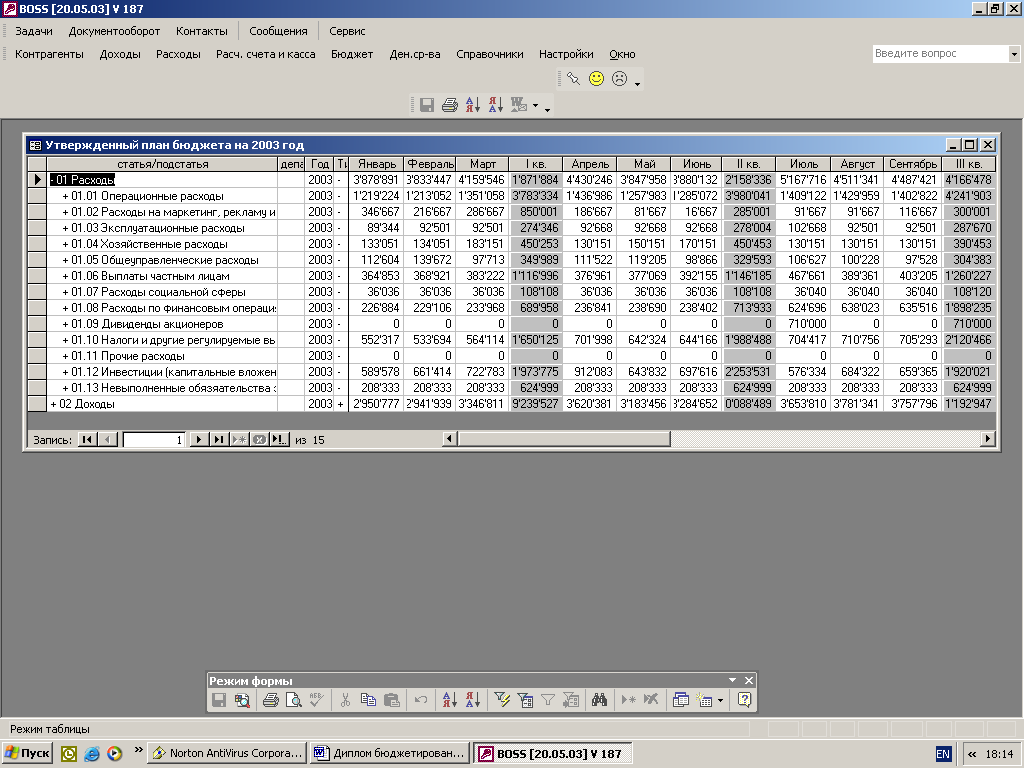The width and height of the screenshot is (1024, 768).
Task: Open the New Object dropdown arrow
Action: pos(721,701)
